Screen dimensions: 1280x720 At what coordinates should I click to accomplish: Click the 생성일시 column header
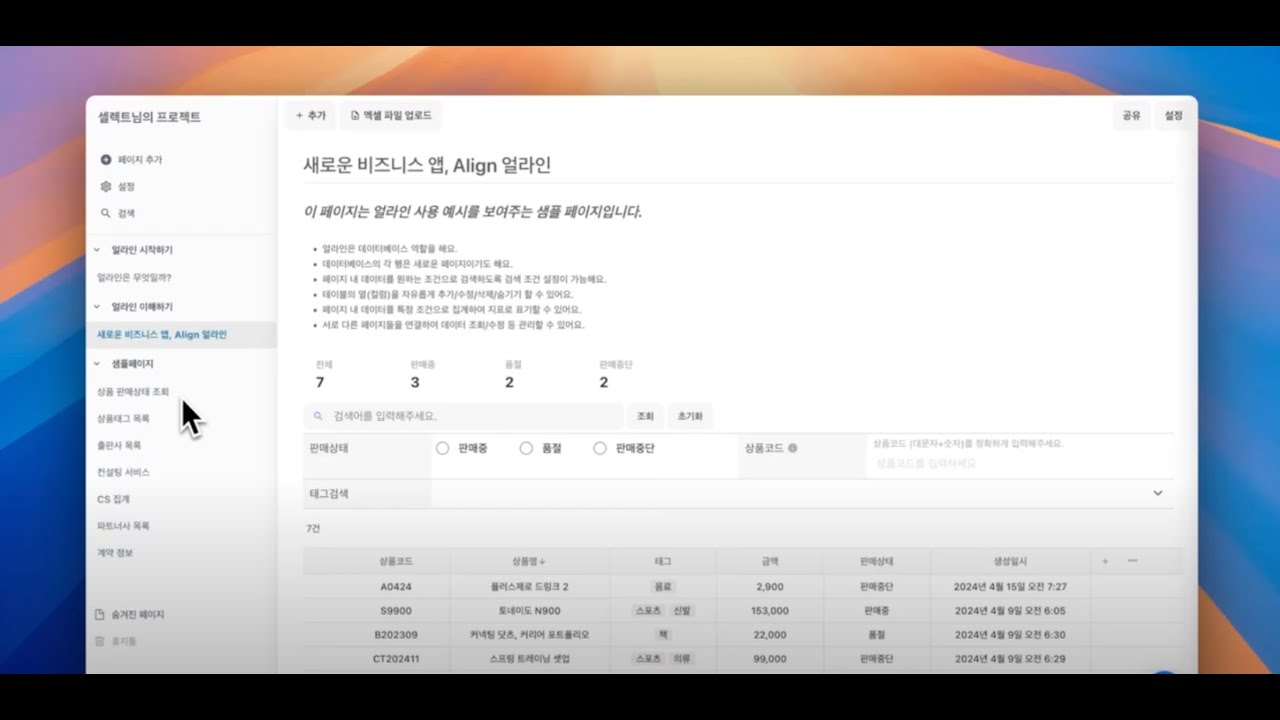[1010, 562]
